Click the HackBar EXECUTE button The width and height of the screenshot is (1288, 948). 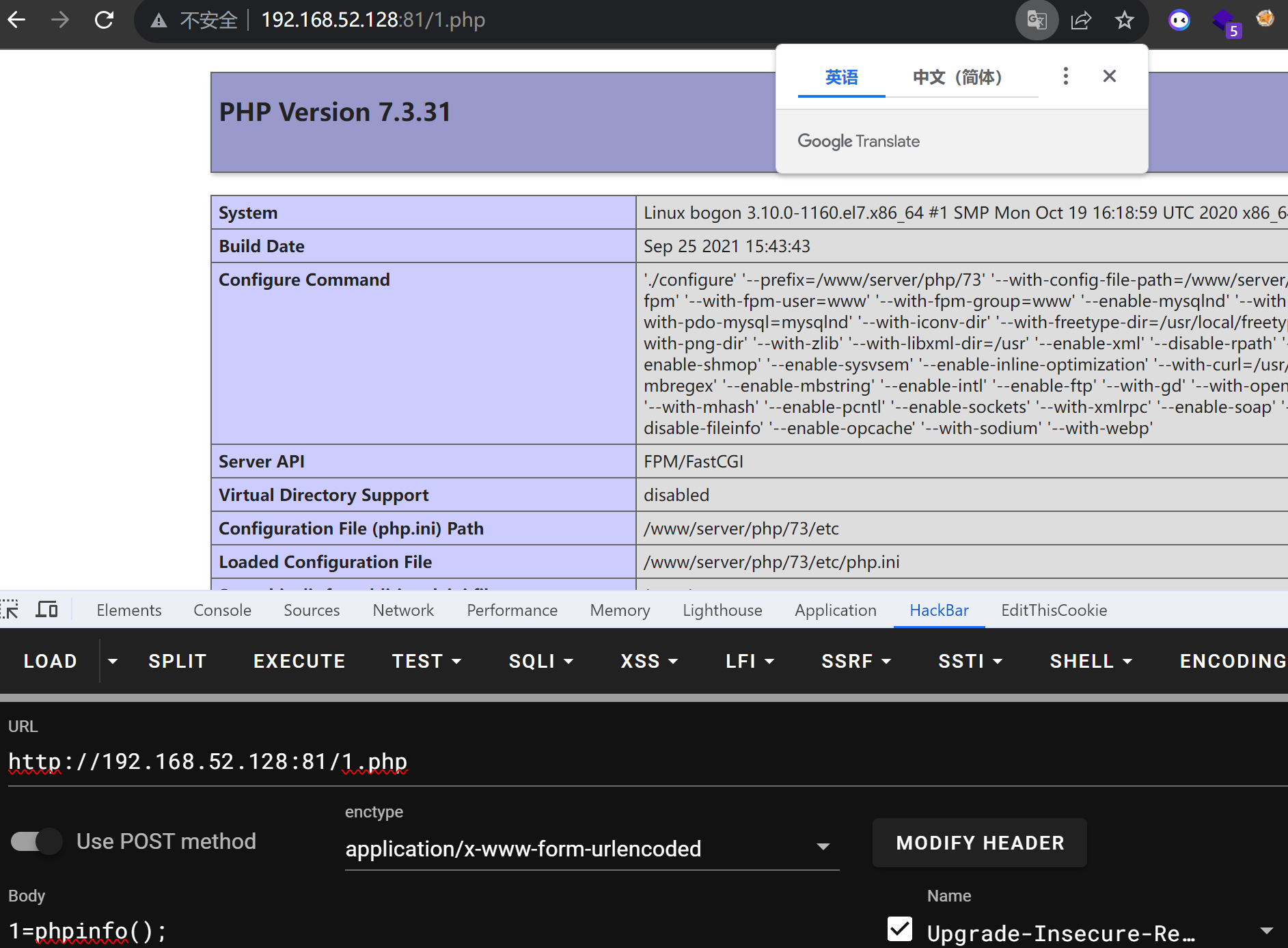(x=299, y=661)
